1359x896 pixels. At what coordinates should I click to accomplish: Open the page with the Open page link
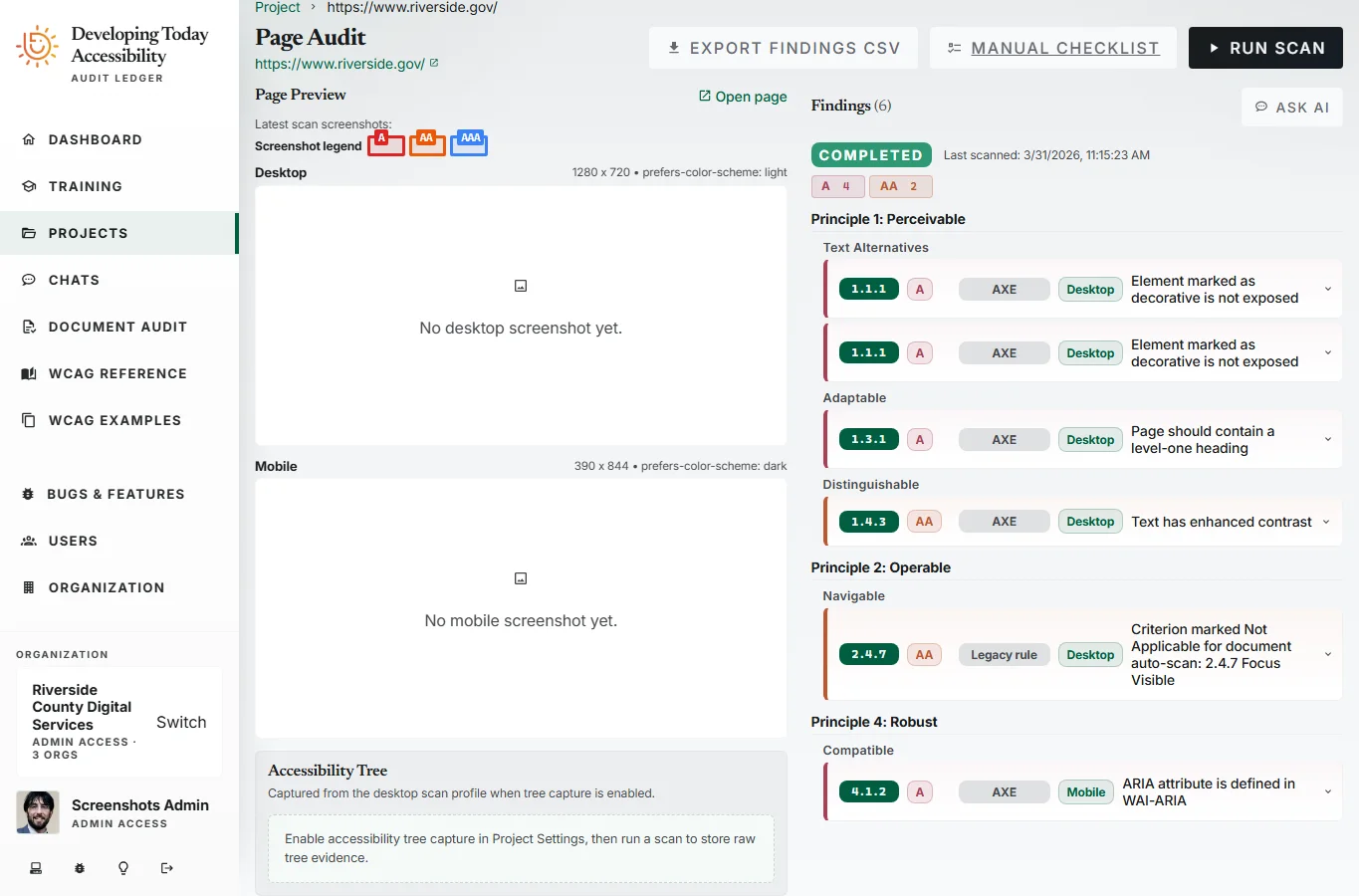coord(743,97)
